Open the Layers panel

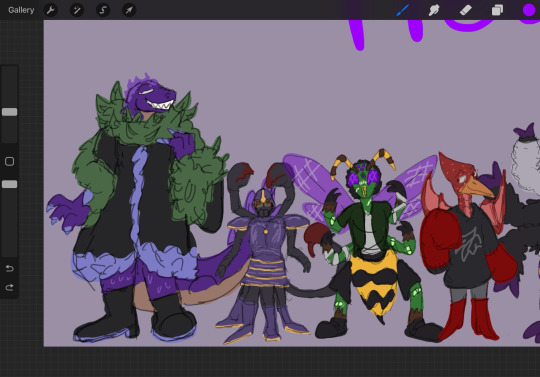[497, 10]
